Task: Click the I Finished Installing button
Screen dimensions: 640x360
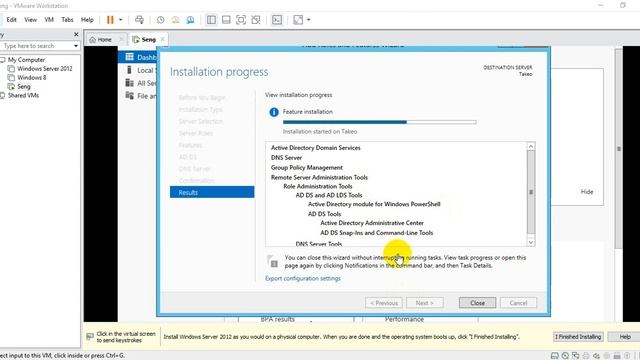Action: (578, 337)
